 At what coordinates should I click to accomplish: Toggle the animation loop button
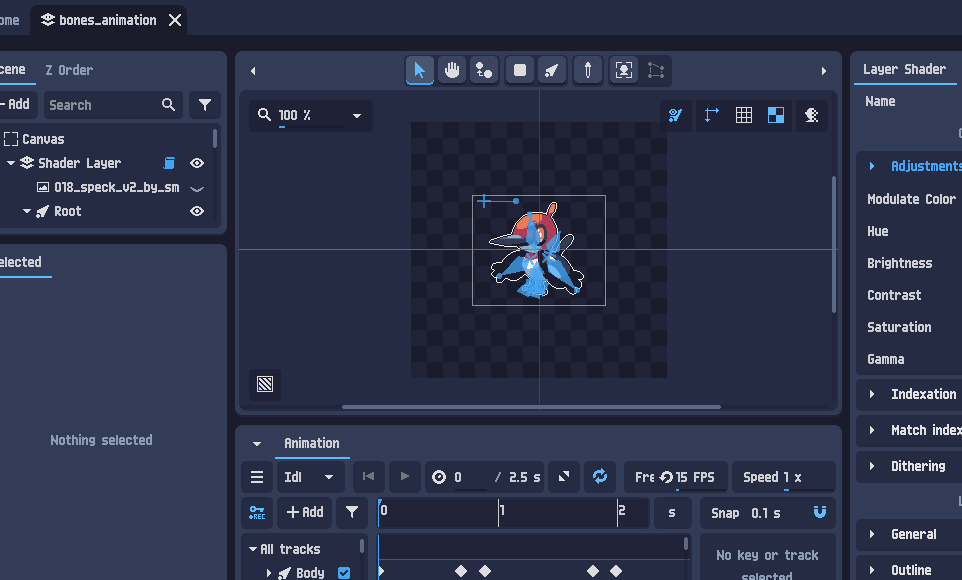[x=600, y=477]
